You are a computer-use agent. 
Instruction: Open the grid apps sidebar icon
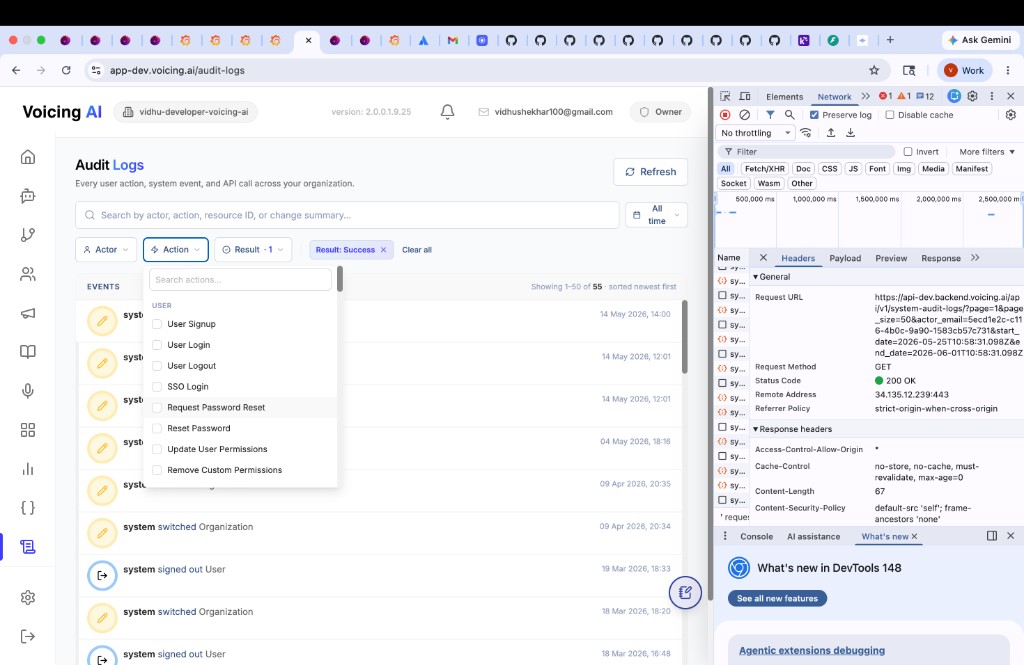point(27,430)
